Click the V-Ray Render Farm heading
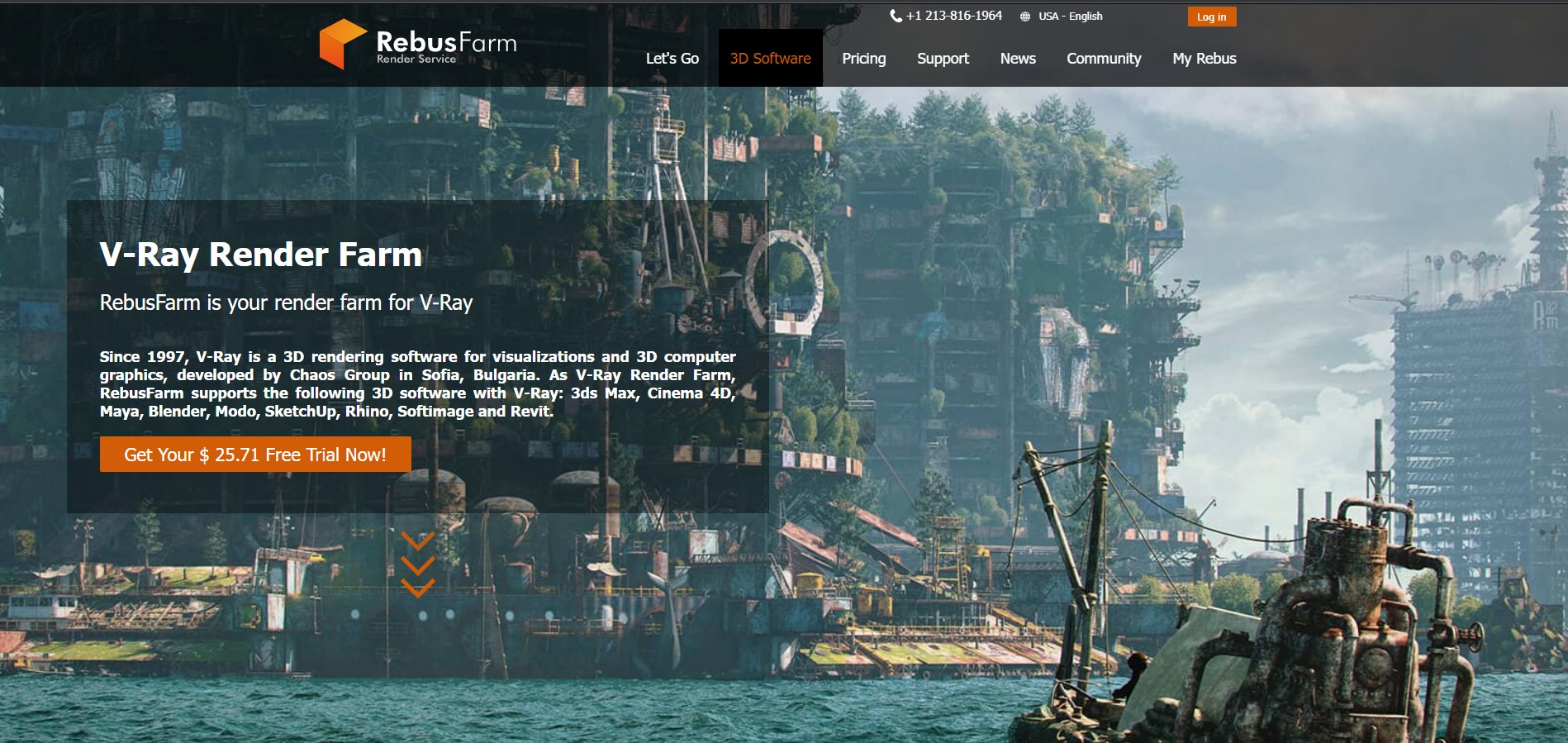The height and width of the screenshot is (743, 1568). [x=260, y=255]
